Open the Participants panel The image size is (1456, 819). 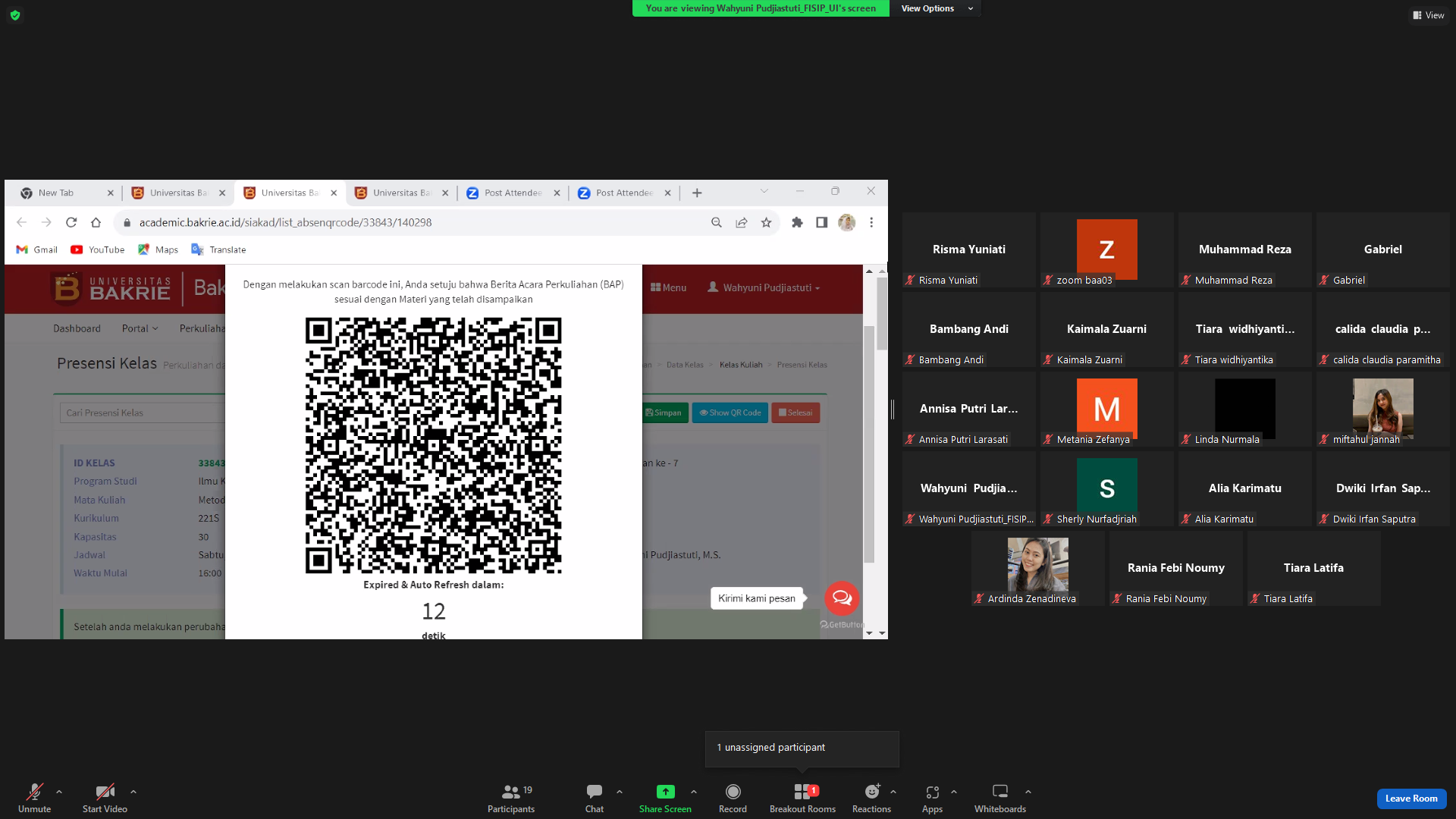[x=511, y=798]
